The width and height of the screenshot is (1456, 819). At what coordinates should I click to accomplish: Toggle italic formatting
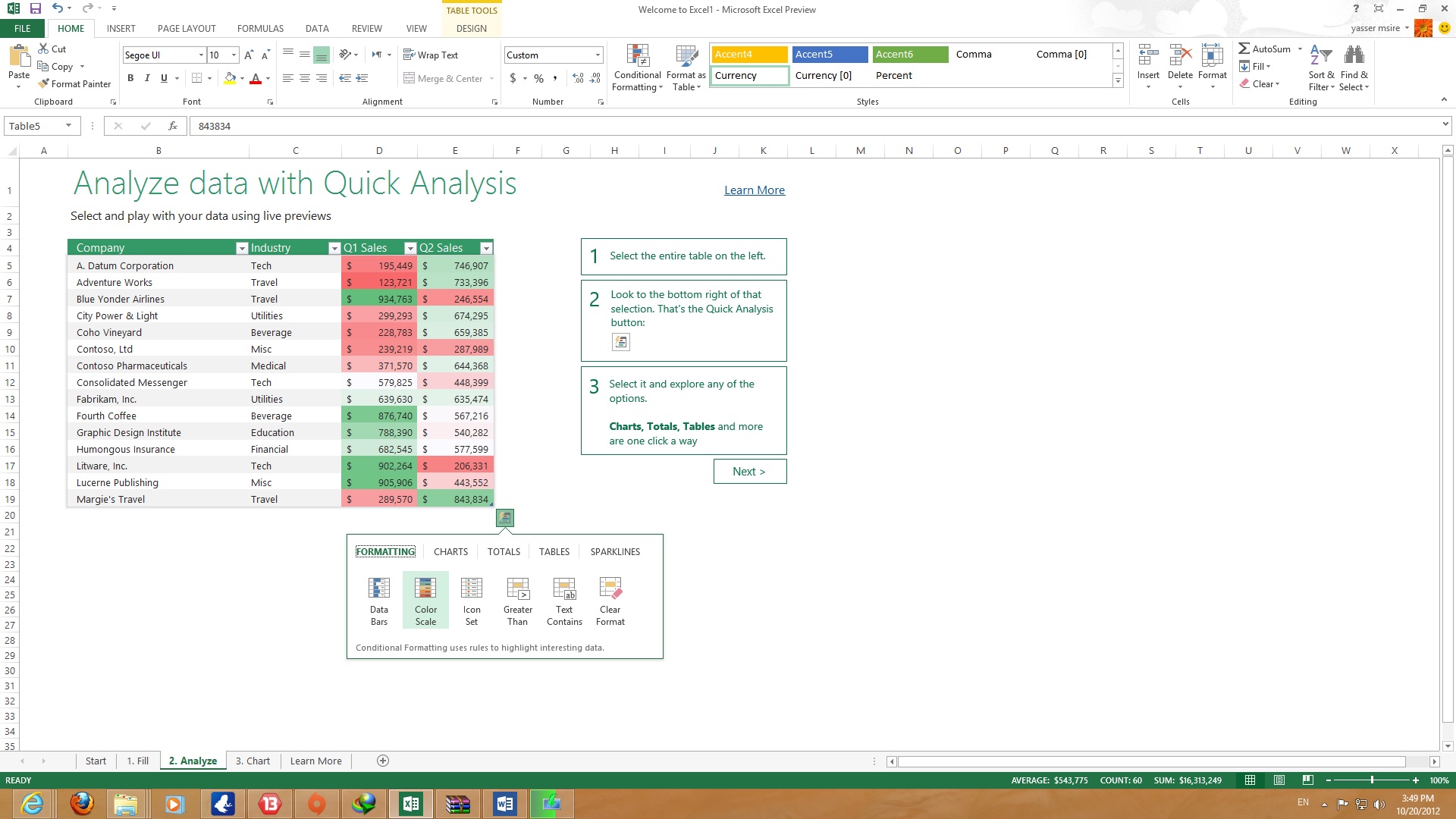(147, 78)
